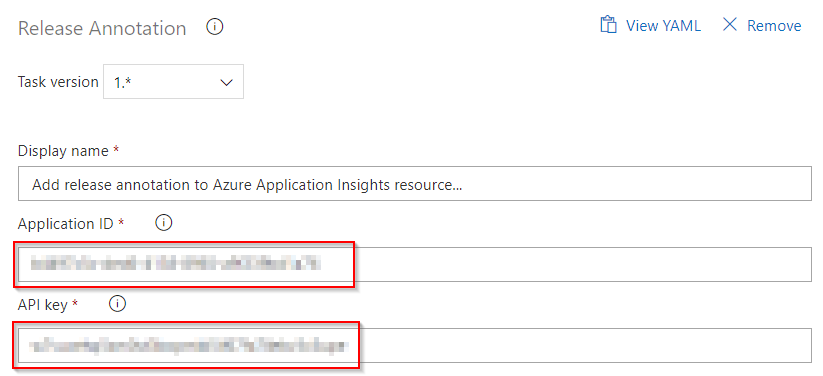Select the 1.* version value

click(122, 82)
